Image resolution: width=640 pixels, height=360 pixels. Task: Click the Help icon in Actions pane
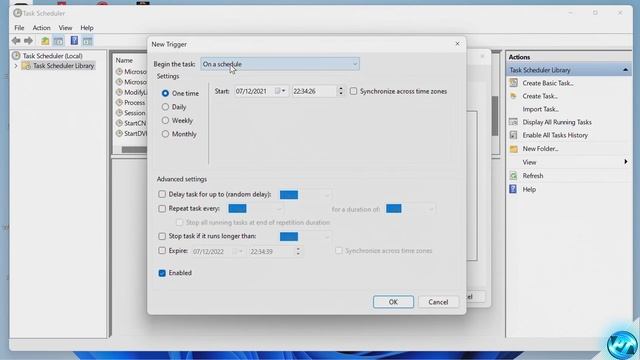tap(513, 189)
